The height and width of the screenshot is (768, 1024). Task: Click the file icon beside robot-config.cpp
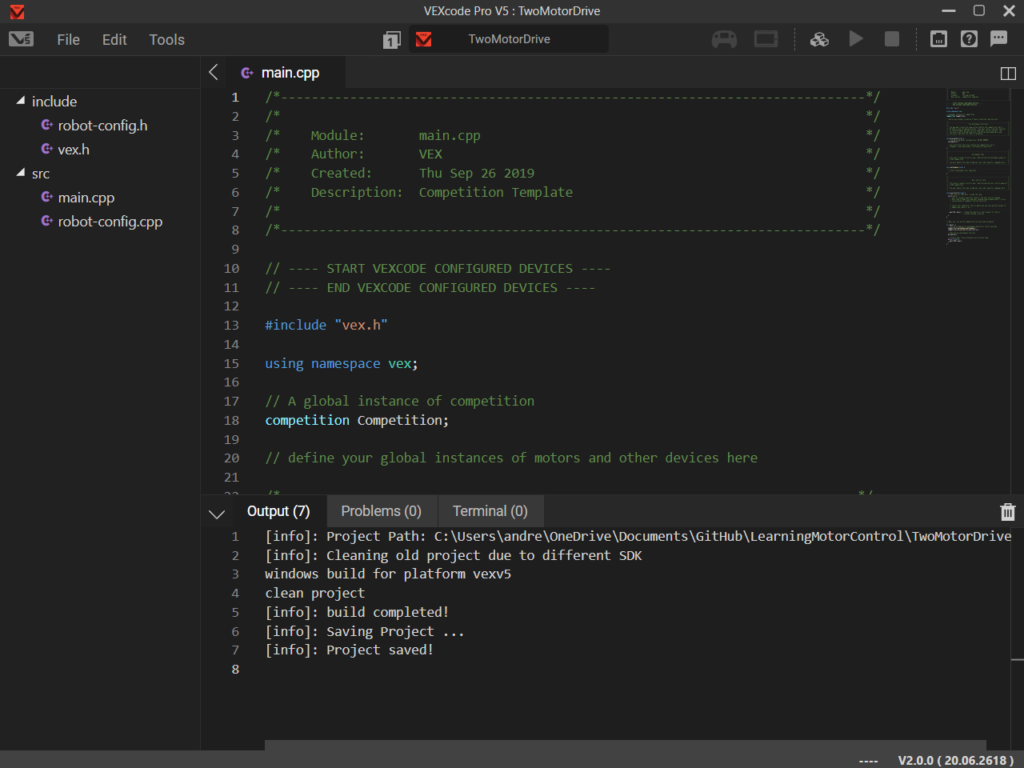point(46,221)
